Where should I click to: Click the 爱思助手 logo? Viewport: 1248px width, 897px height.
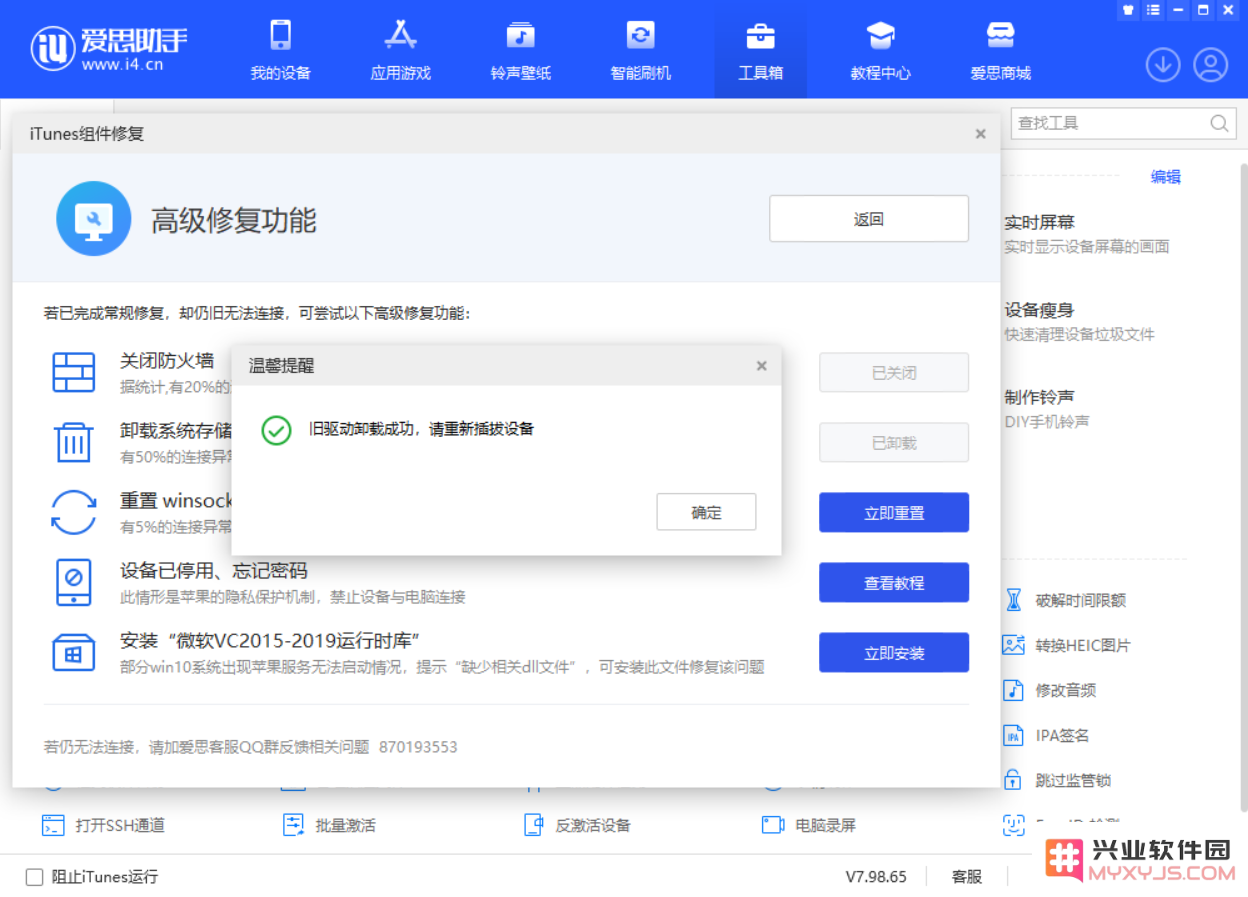109,48
